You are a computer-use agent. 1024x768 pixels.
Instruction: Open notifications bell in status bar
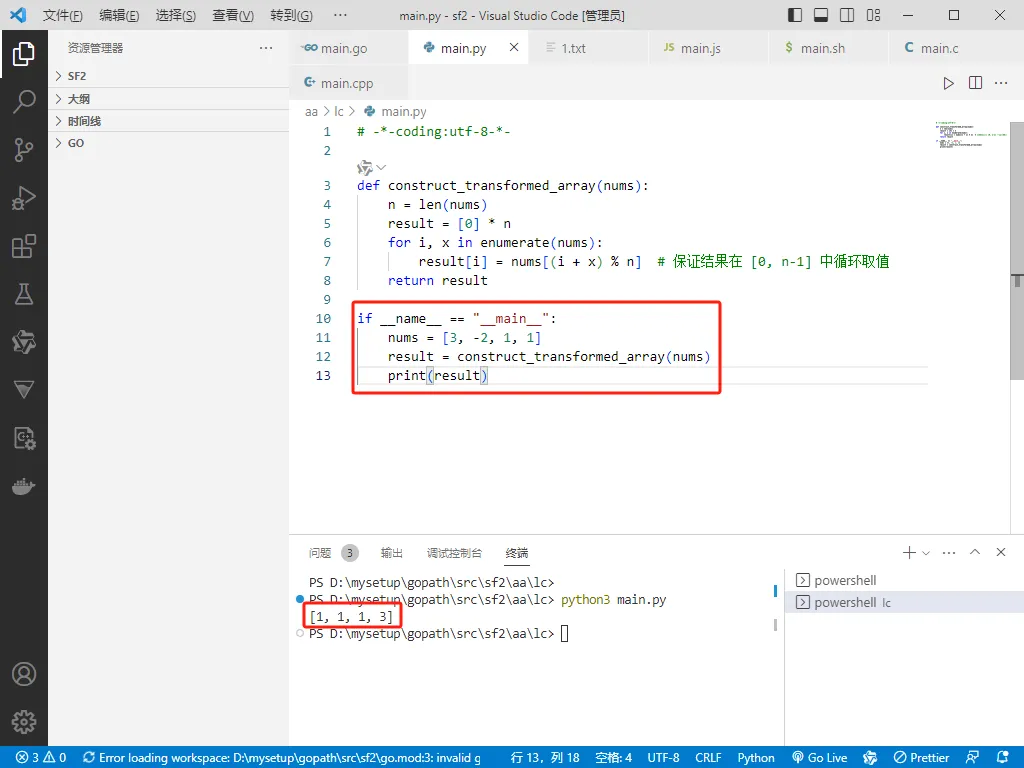(x=1002, y=758)
